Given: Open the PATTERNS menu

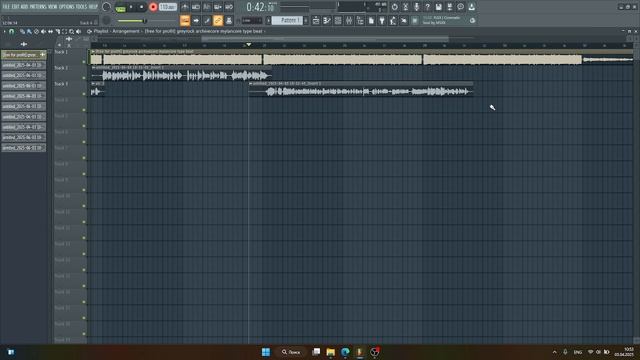Looking at the screenshot, I should [x=38, y=7].
